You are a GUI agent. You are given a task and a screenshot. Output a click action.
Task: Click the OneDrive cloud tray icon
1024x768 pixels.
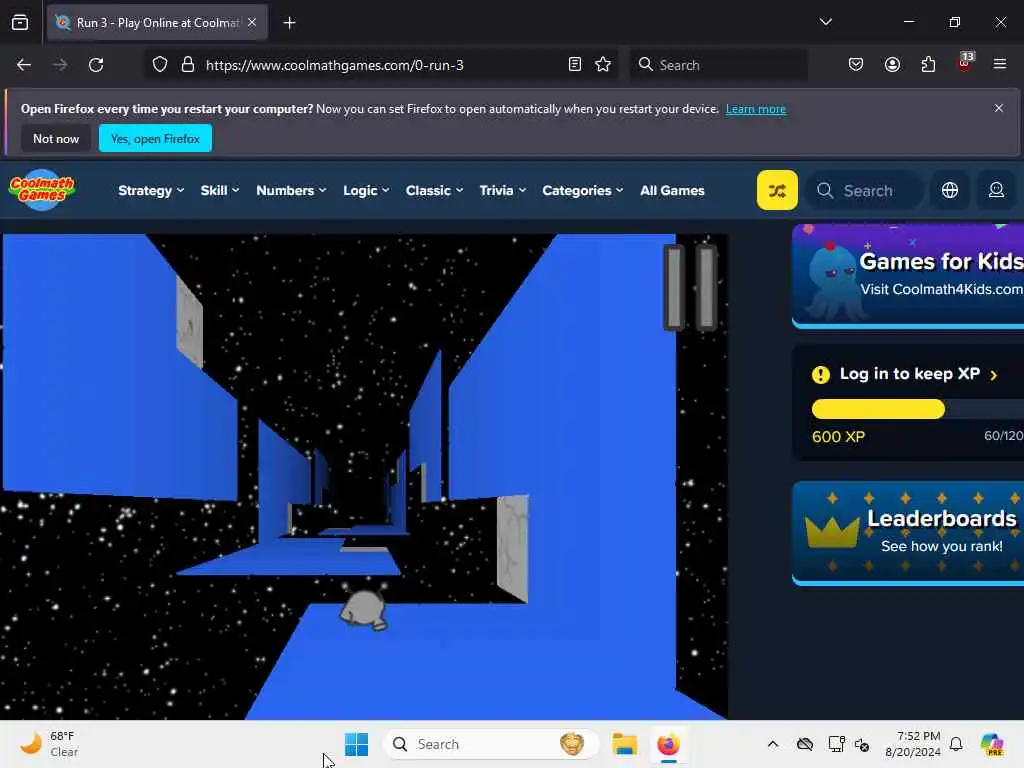(x=805, y=744)
